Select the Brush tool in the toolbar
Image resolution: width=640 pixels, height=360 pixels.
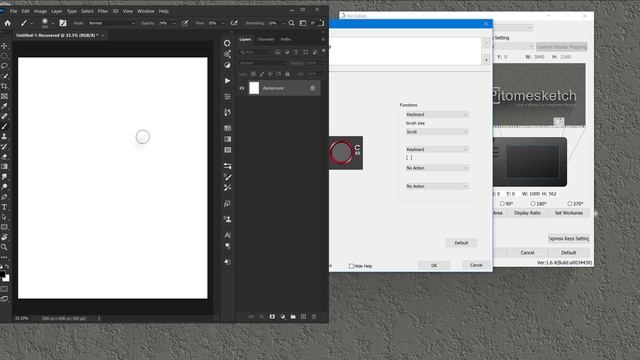pos(4,126)
